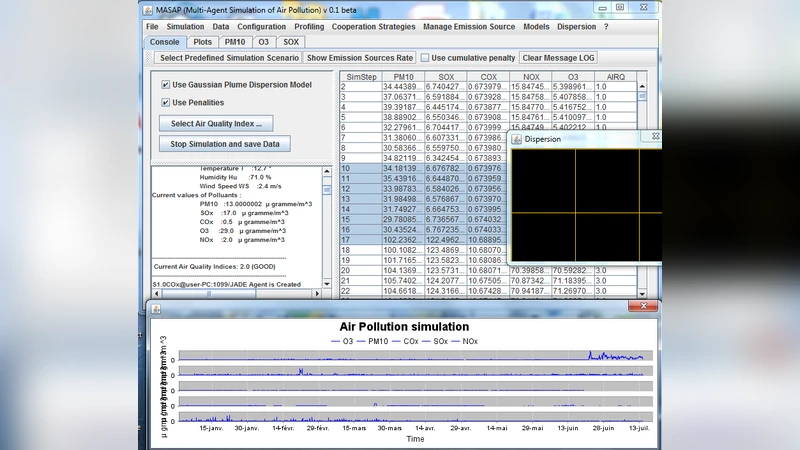Click the MASAP Java icon in title bar
This screenshot has width=800, height=450.
[146, 10]
